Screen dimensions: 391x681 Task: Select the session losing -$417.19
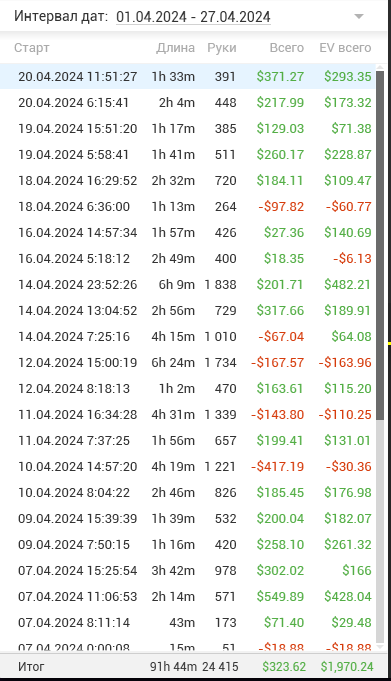[x=187, y=466]
